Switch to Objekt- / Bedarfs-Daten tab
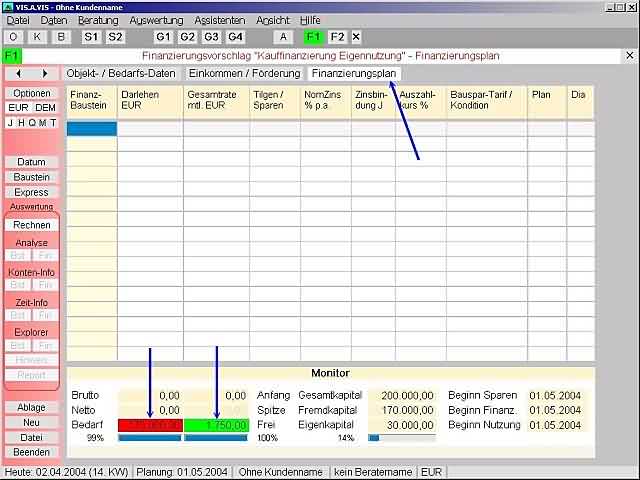This screenshot has width=640, height=480. 121,73
